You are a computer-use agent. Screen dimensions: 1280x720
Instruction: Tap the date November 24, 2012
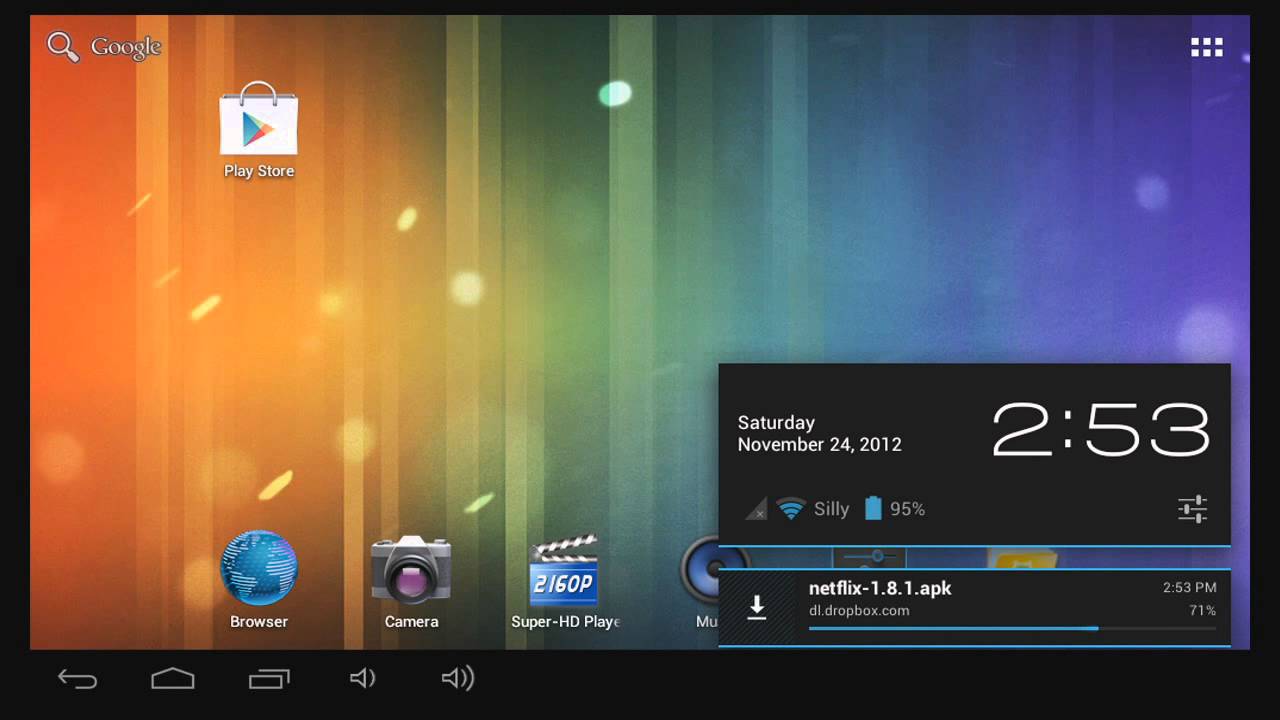820,445
